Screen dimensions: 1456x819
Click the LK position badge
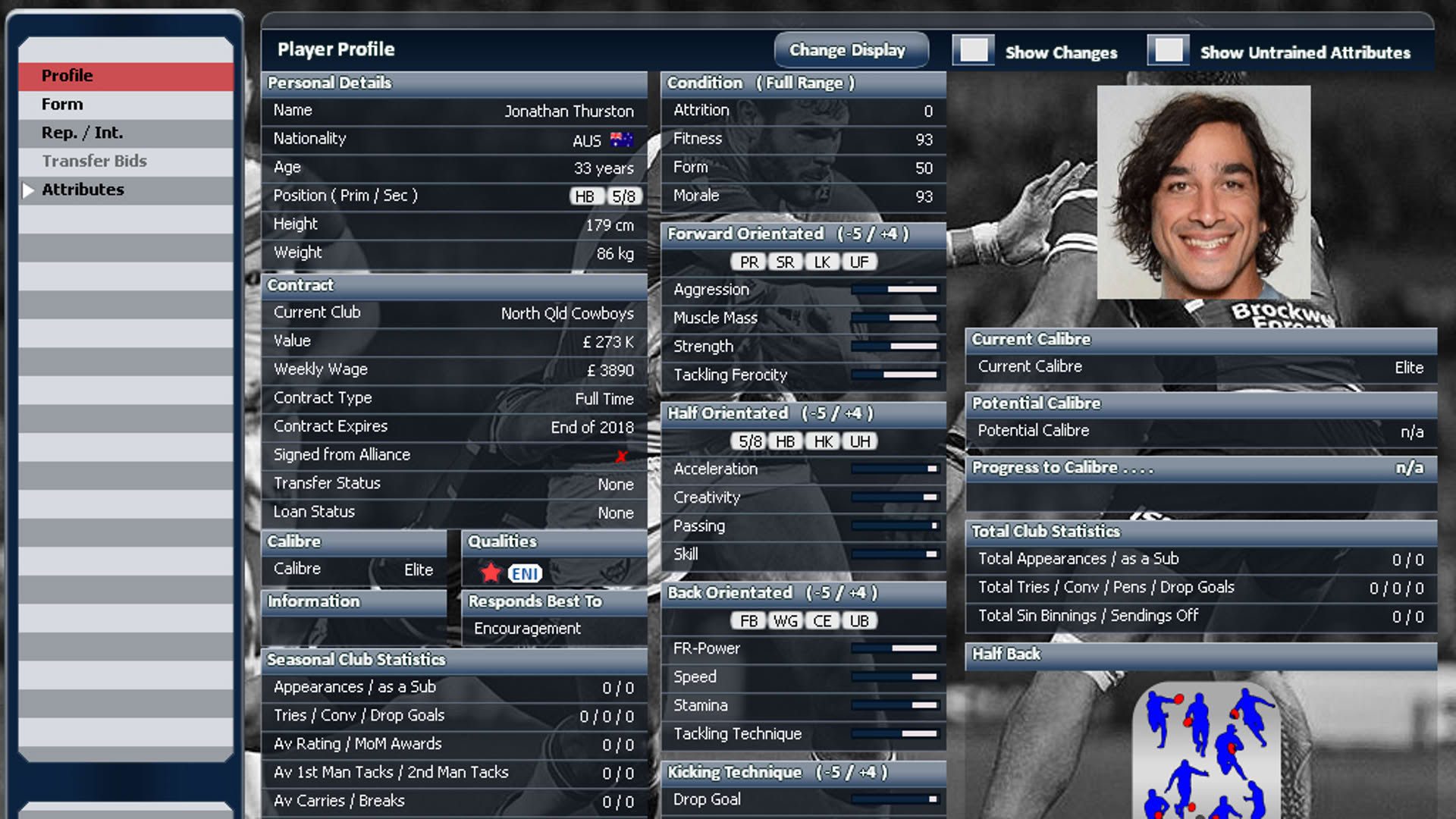(x=822, y=262)
